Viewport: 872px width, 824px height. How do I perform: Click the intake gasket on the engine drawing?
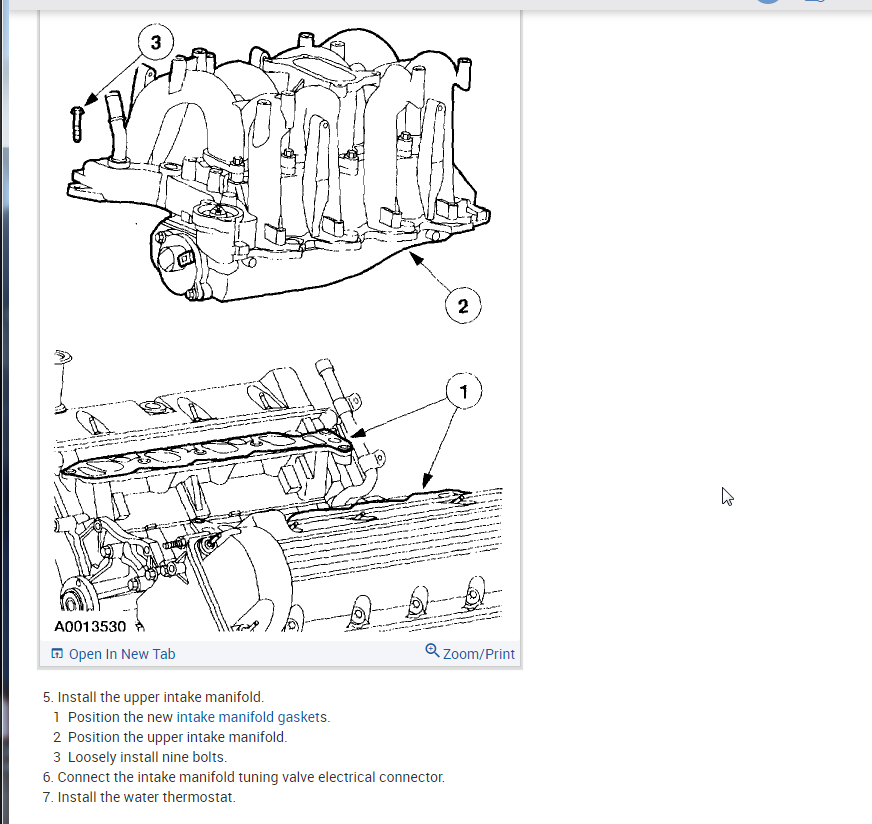[206, 454]
